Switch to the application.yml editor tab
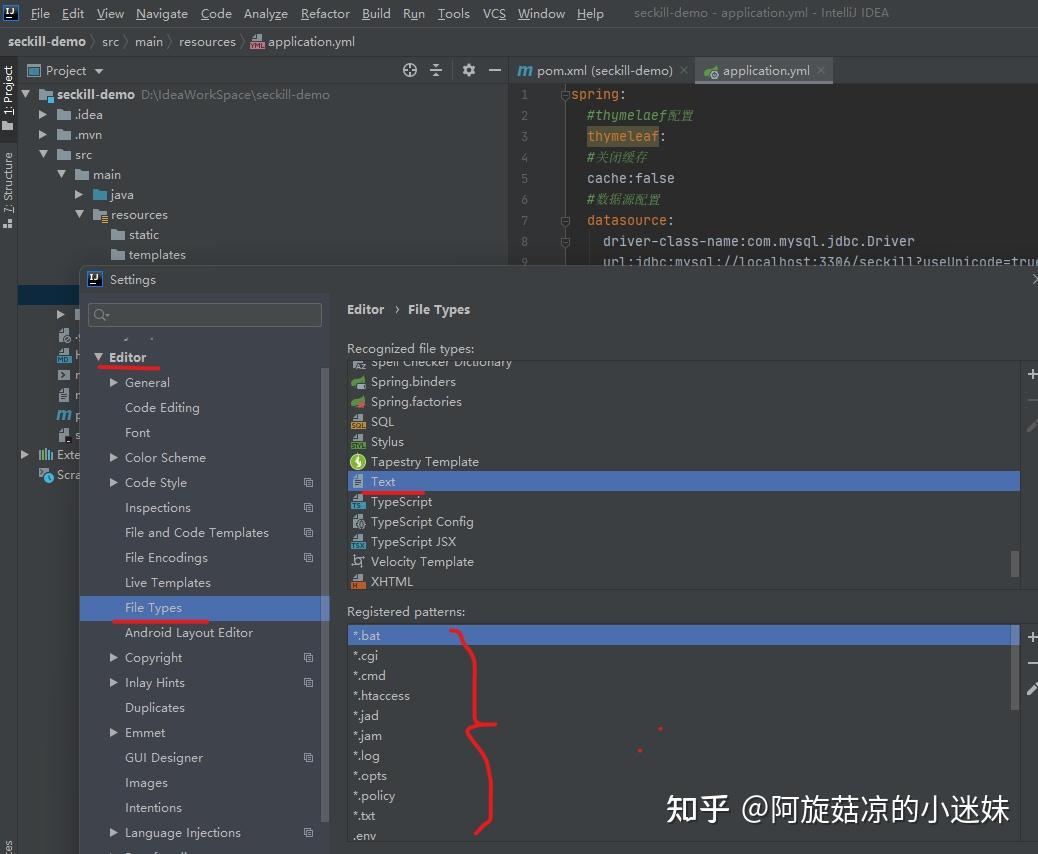 (765, 70)
